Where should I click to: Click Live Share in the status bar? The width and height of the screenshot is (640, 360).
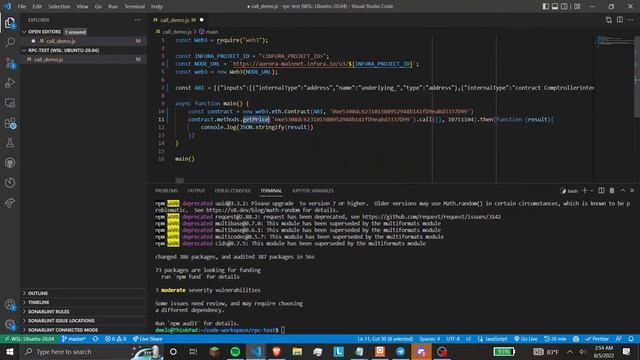click(147, 339)
